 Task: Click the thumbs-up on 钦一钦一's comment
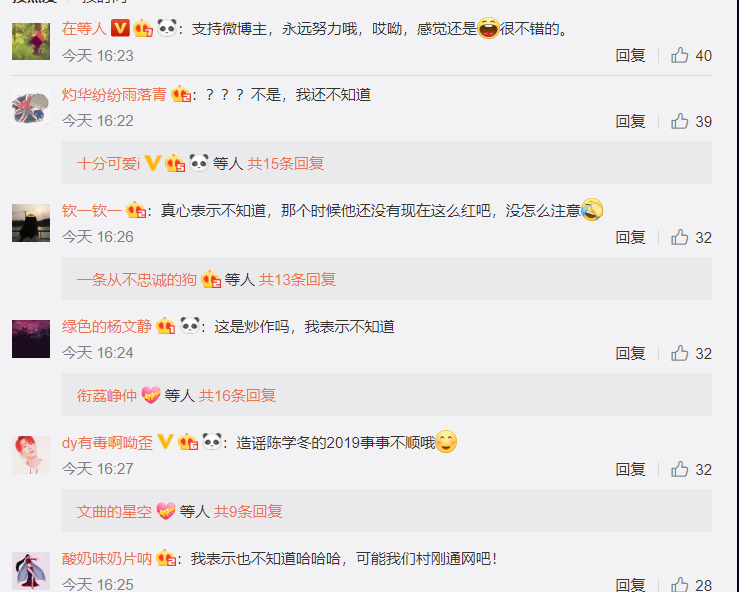pos(680,238)
